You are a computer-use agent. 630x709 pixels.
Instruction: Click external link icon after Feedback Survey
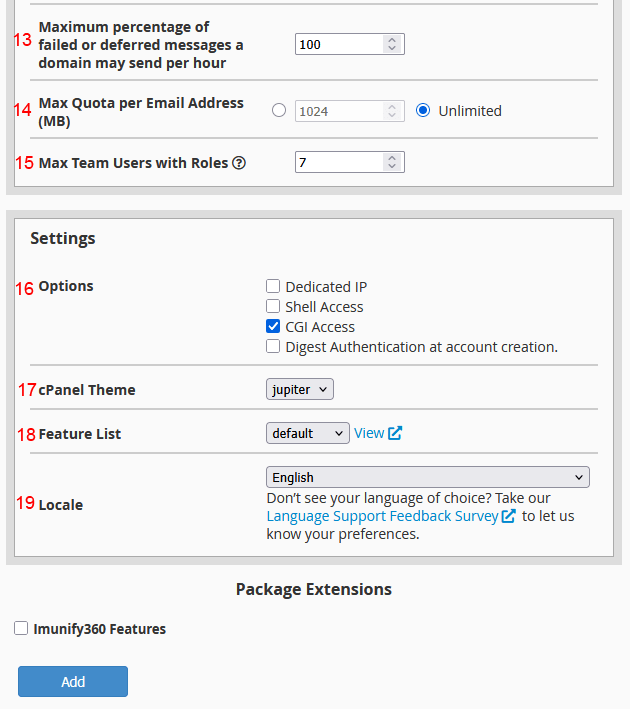(509, 516)
